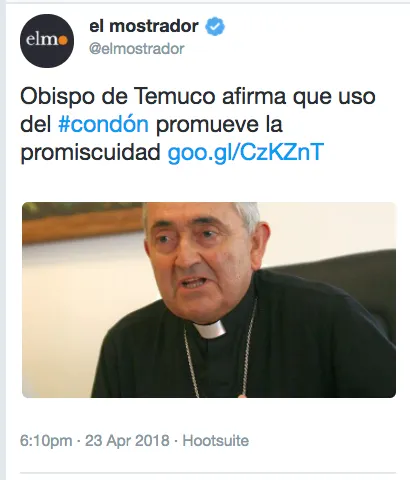Image resolution: width=410 pixels, height=480 pixels.
Task: Click the white clerical collar in photo
Action: pos(211,329)
